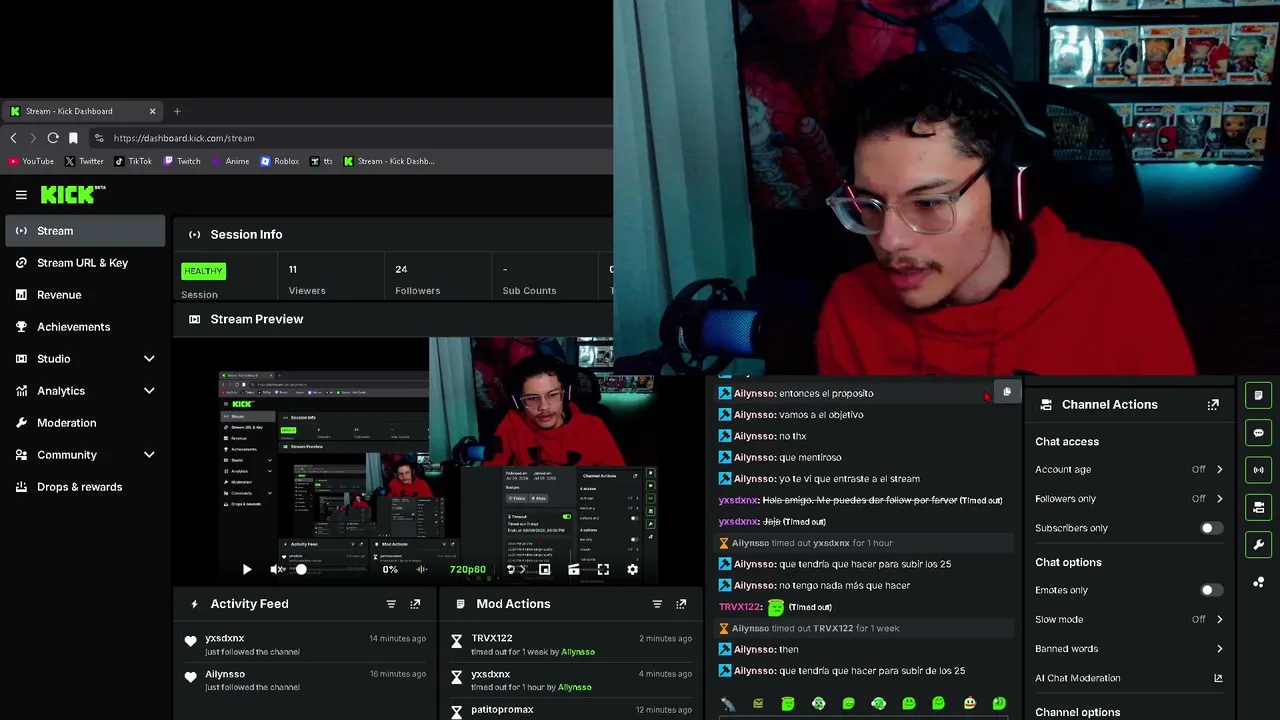The image size is (1280, 720).
Task: Open Stream URL & Key page
Action: pyautogui.click(x=85, y=263)
